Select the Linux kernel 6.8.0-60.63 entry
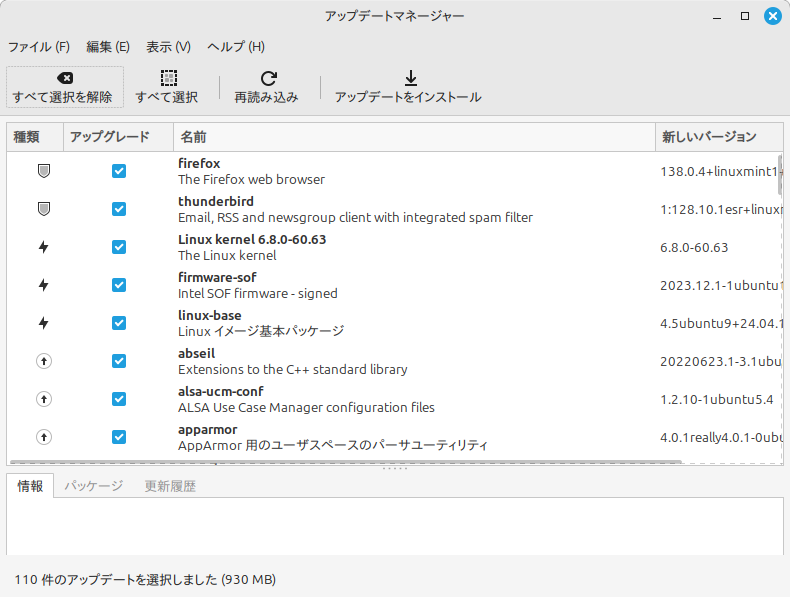The image size is (790, 597). click(252, 239)
